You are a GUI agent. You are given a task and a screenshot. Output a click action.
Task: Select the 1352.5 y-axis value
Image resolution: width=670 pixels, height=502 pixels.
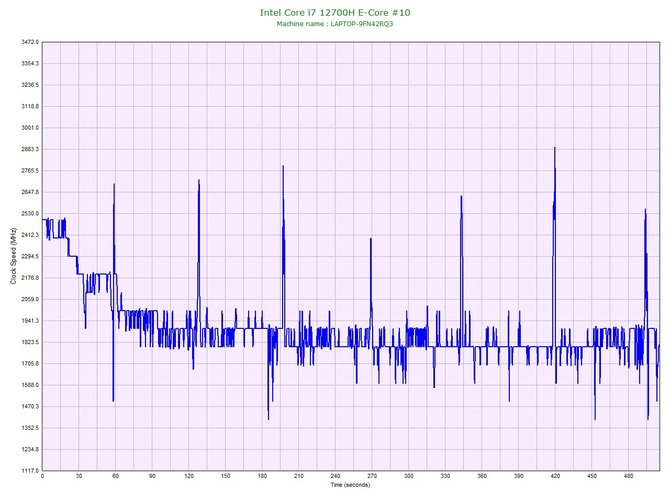point(30,428)
